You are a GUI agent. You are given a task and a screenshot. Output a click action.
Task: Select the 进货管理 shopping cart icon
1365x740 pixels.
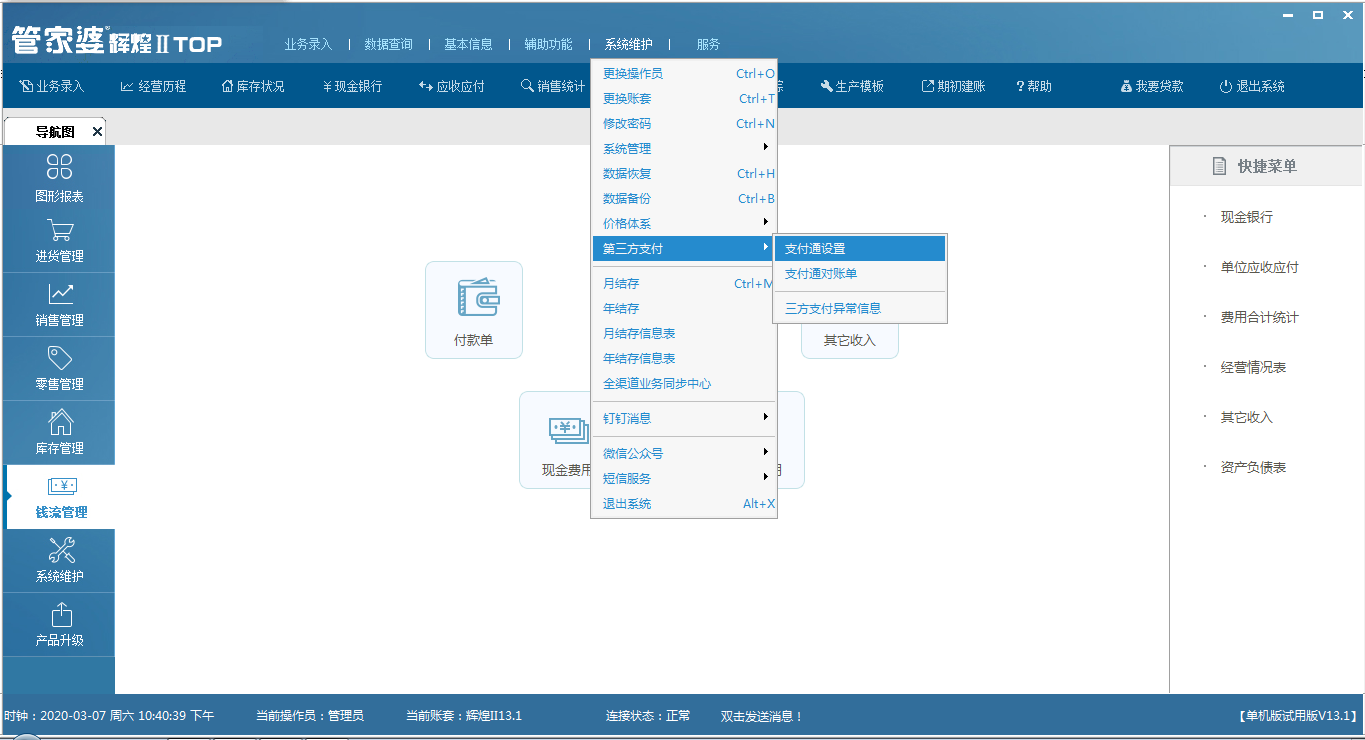coord(59,231)
